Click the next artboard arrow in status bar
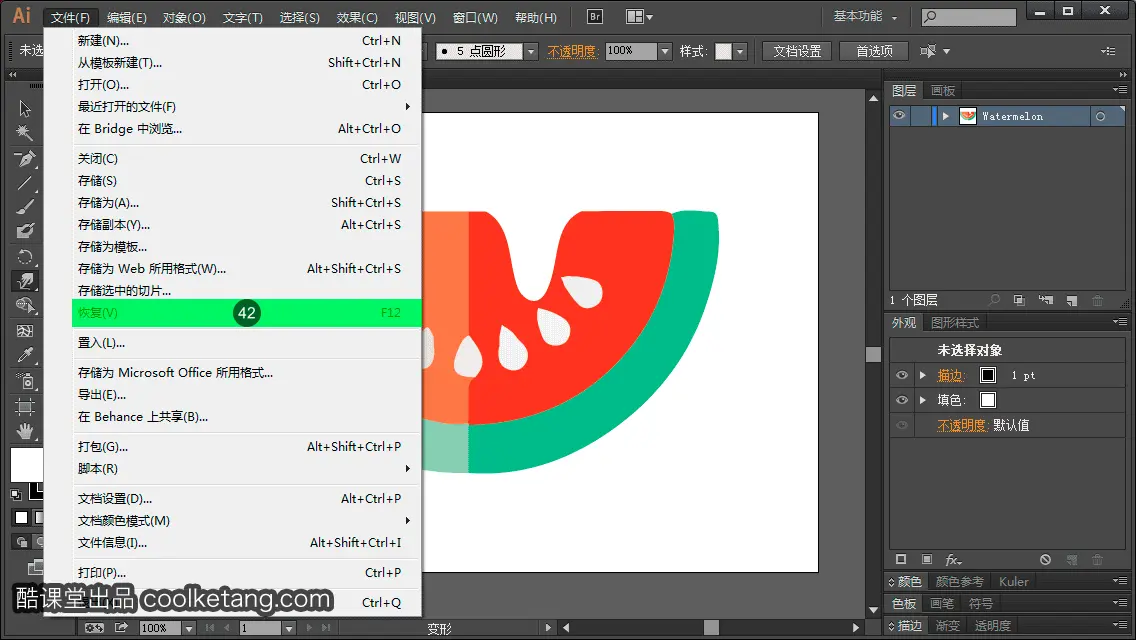The width and height of the screenshot is (1136, 640). [309, 628]
